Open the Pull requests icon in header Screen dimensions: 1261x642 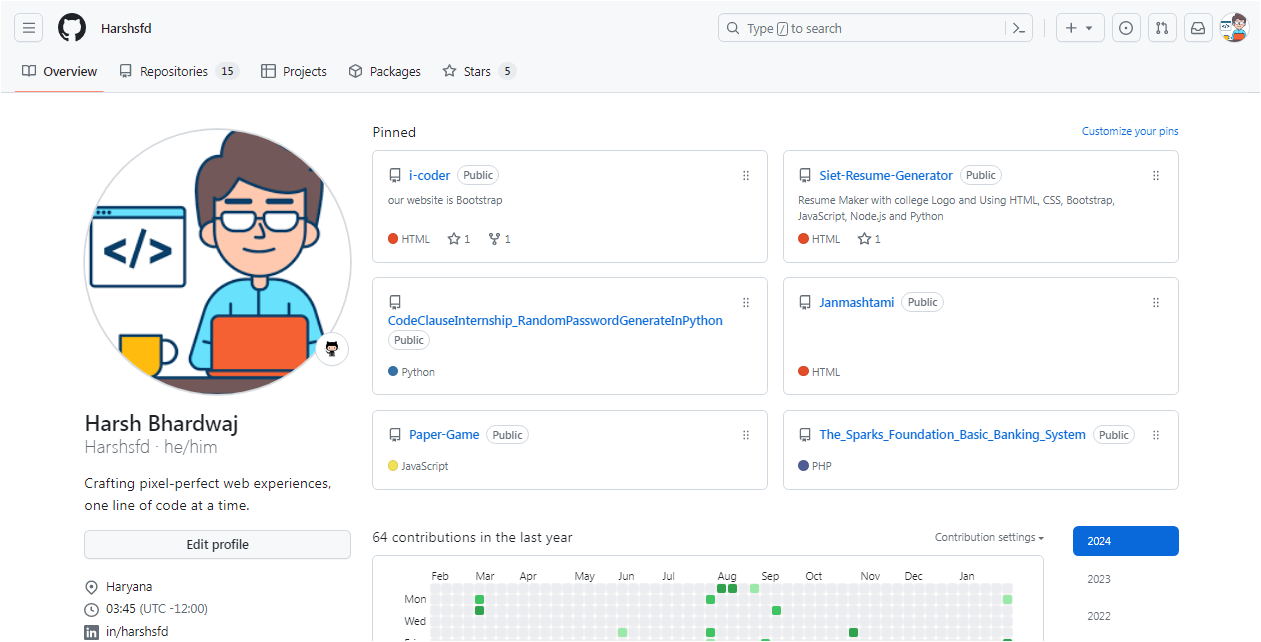point(1161,28)
